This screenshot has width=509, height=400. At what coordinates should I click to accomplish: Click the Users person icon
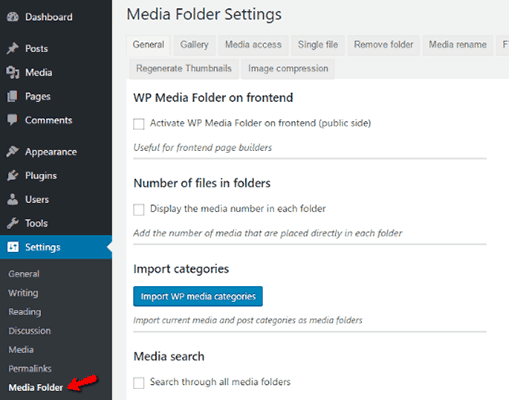pyautogui.click(x=13, y=199)
